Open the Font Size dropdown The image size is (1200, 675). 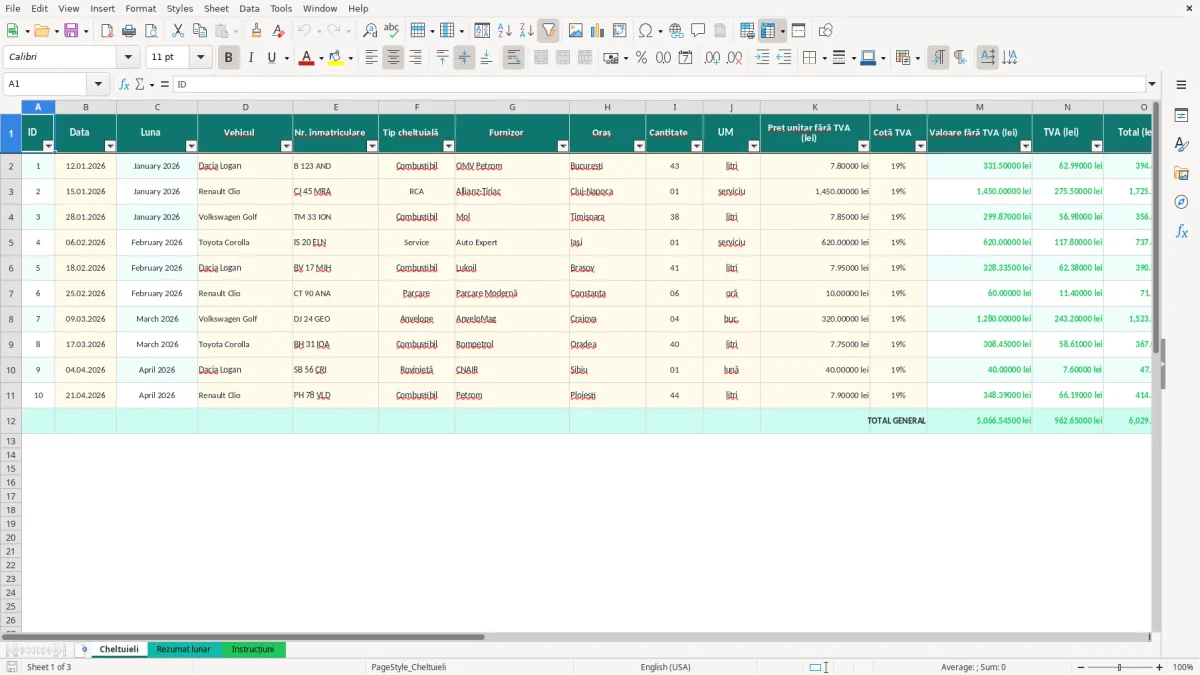(201, 58)
